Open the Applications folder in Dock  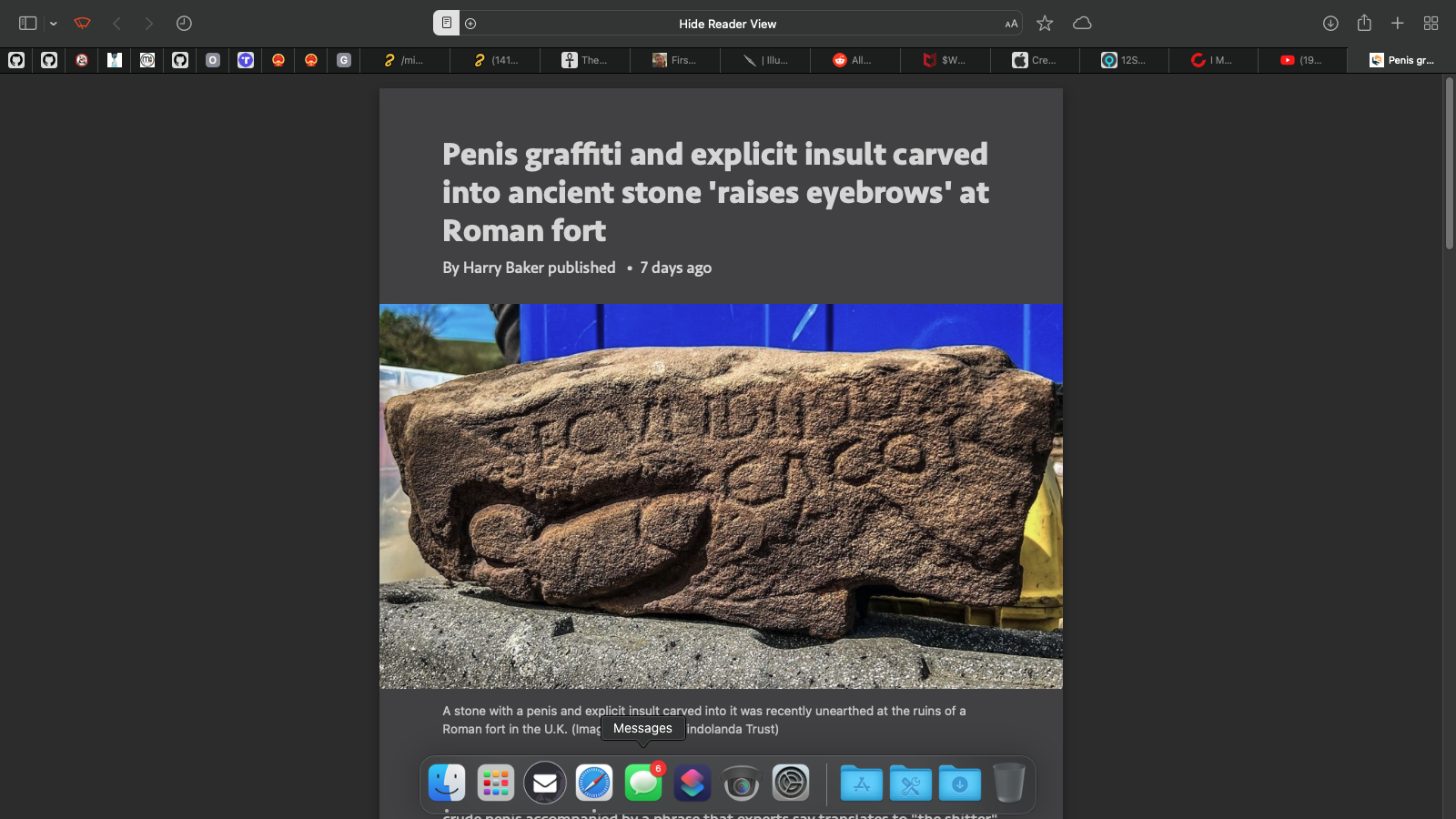(862, 783)
